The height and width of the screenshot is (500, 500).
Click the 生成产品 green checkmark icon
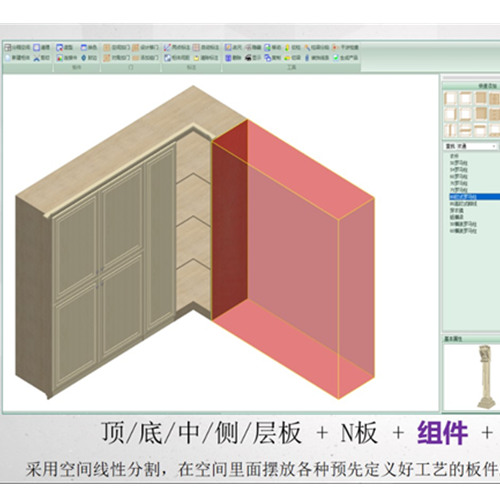pos(336,58)
